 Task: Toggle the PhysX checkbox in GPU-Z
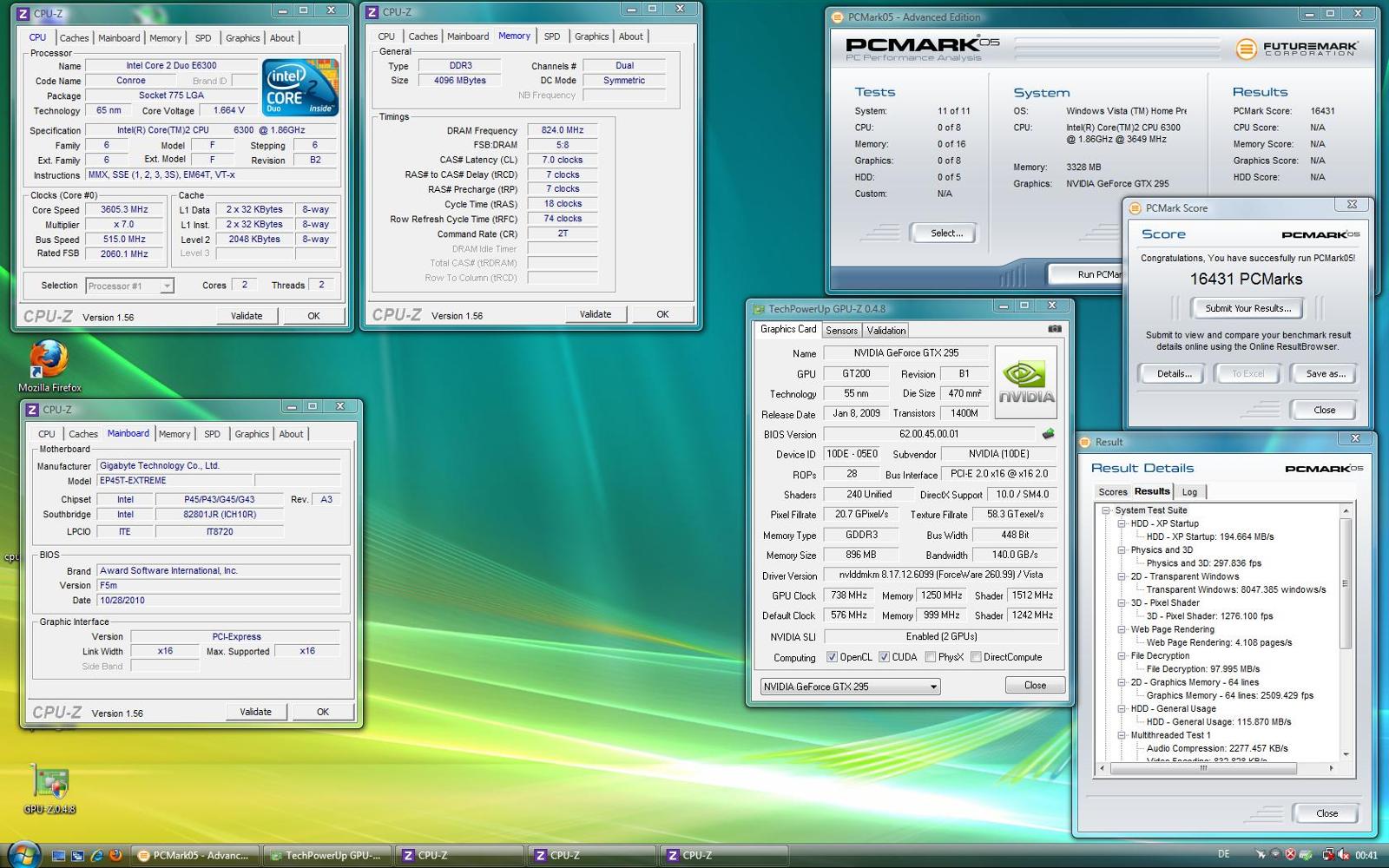[x=931, y=657]
